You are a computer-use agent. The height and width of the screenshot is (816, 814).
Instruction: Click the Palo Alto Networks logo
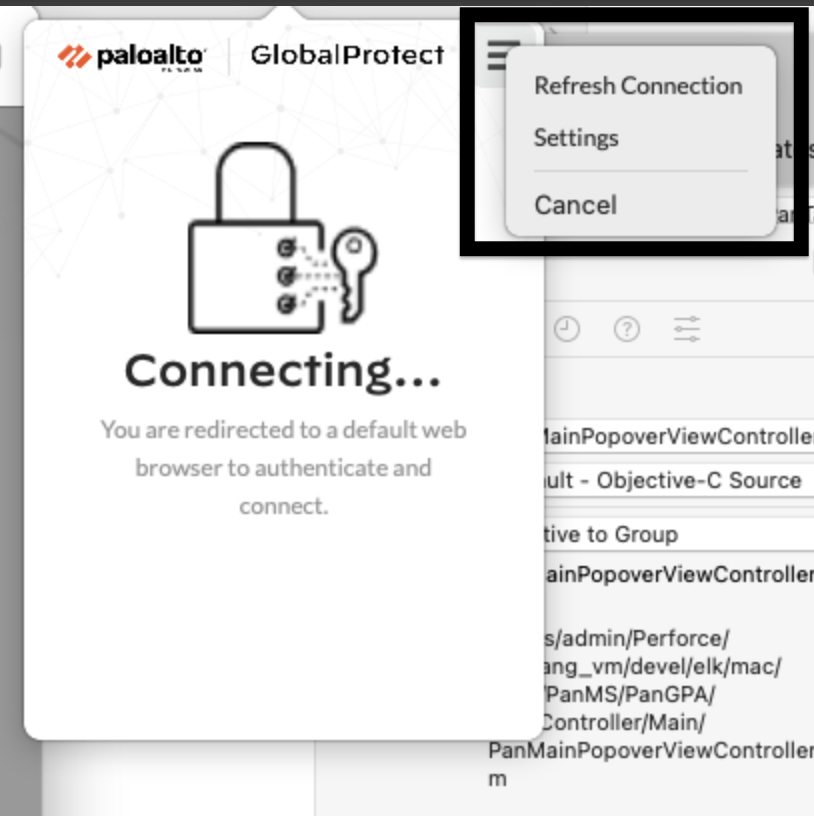pos(132,57)
